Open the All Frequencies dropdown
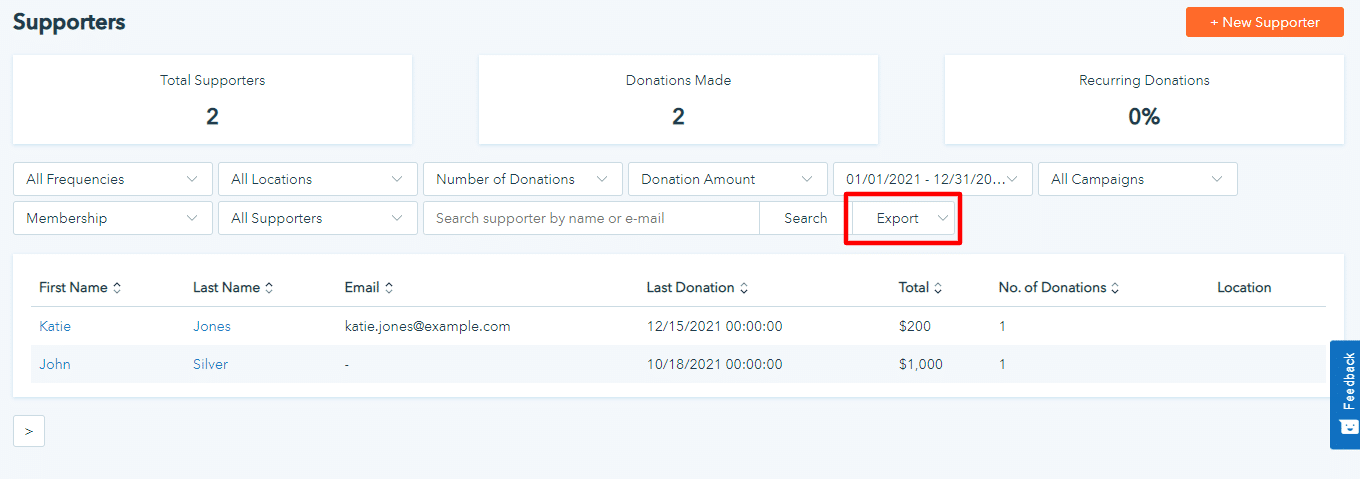The height and width of the screenshot is (479, 1360). point(113,179)
